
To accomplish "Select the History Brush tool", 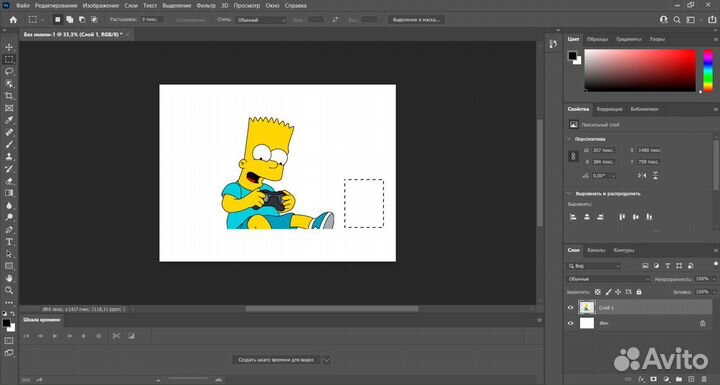I will click(9, 169).
